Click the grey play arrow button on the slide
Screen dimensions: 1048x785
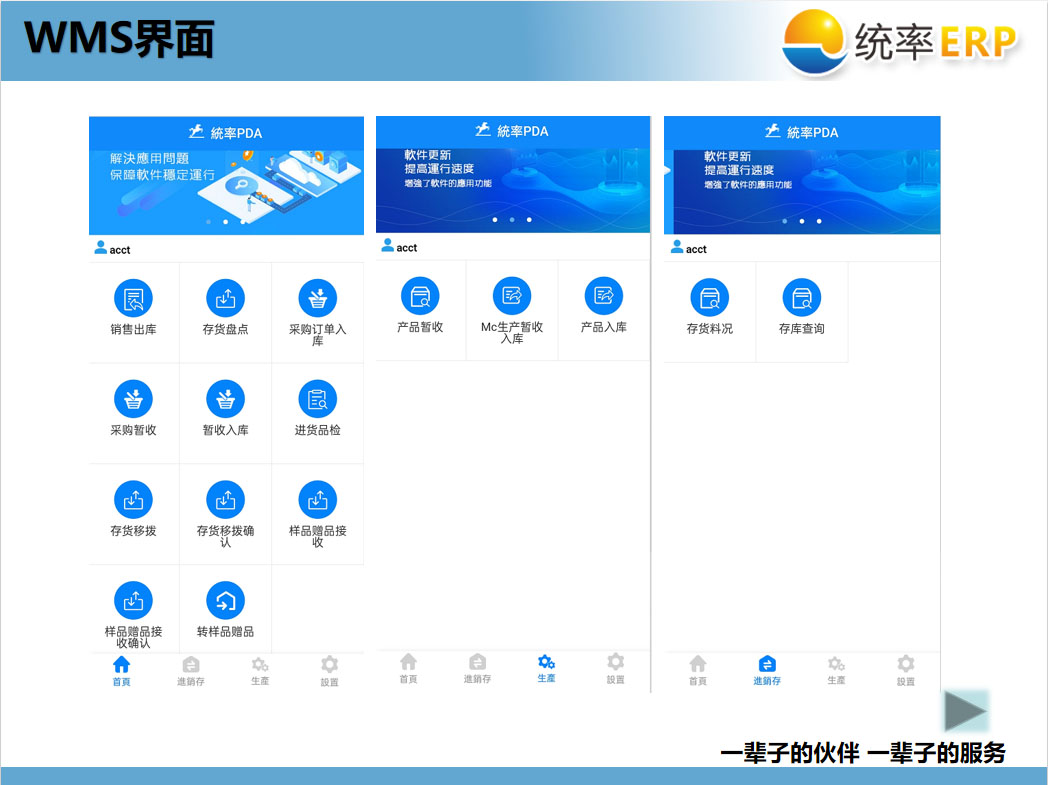coord(965,711)
